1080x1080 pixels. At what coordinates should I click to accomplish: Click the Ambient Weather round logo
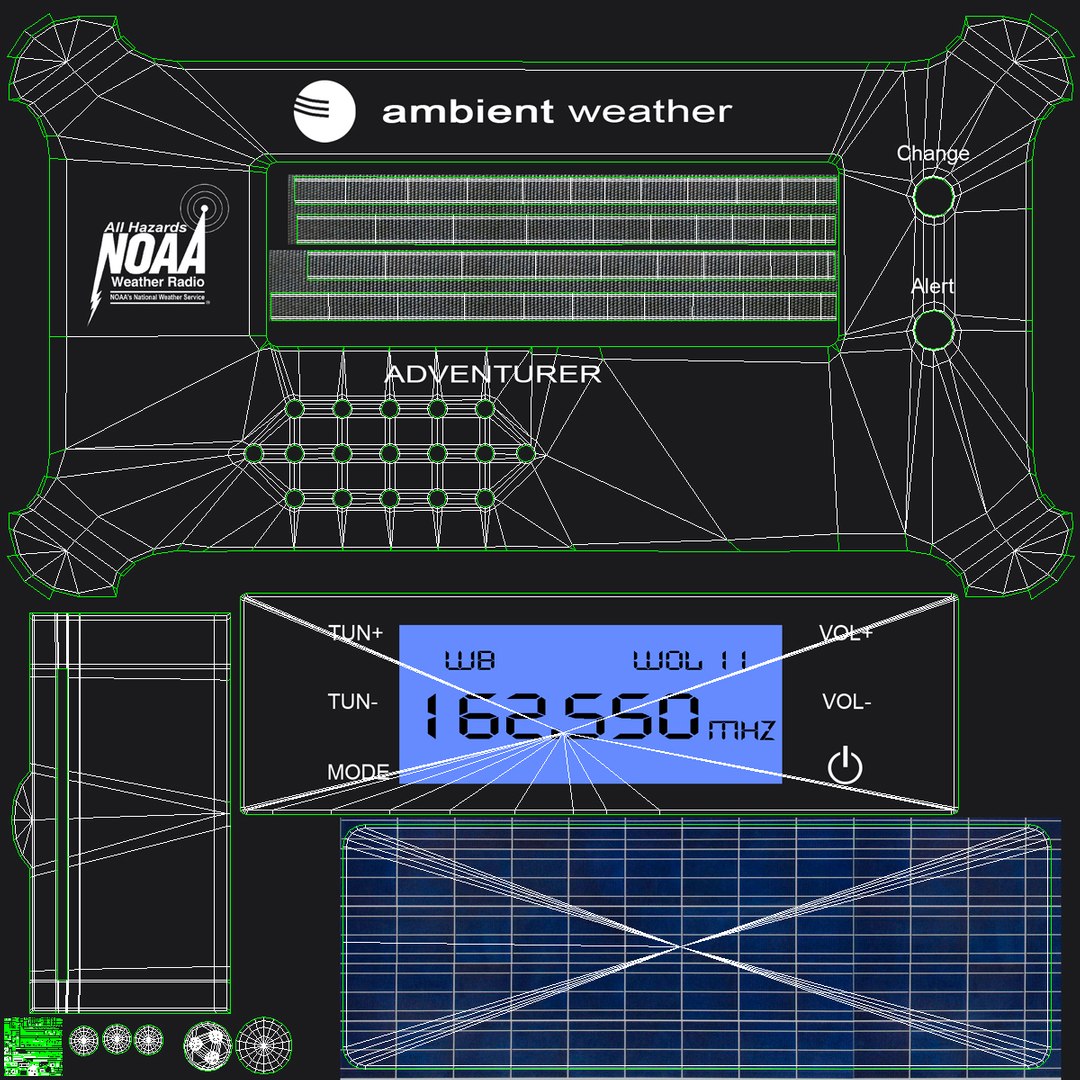pyautogui.click(x=324, y=112)
